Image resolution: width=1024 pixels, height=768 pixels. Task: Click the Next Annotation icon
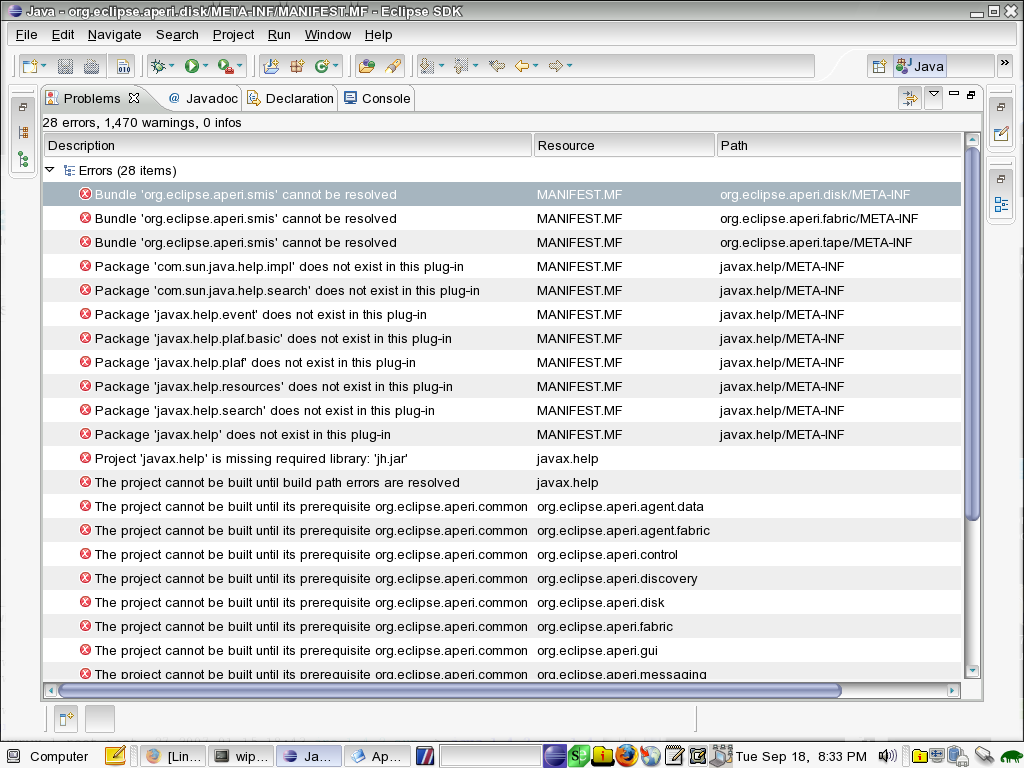click(427, 66)
